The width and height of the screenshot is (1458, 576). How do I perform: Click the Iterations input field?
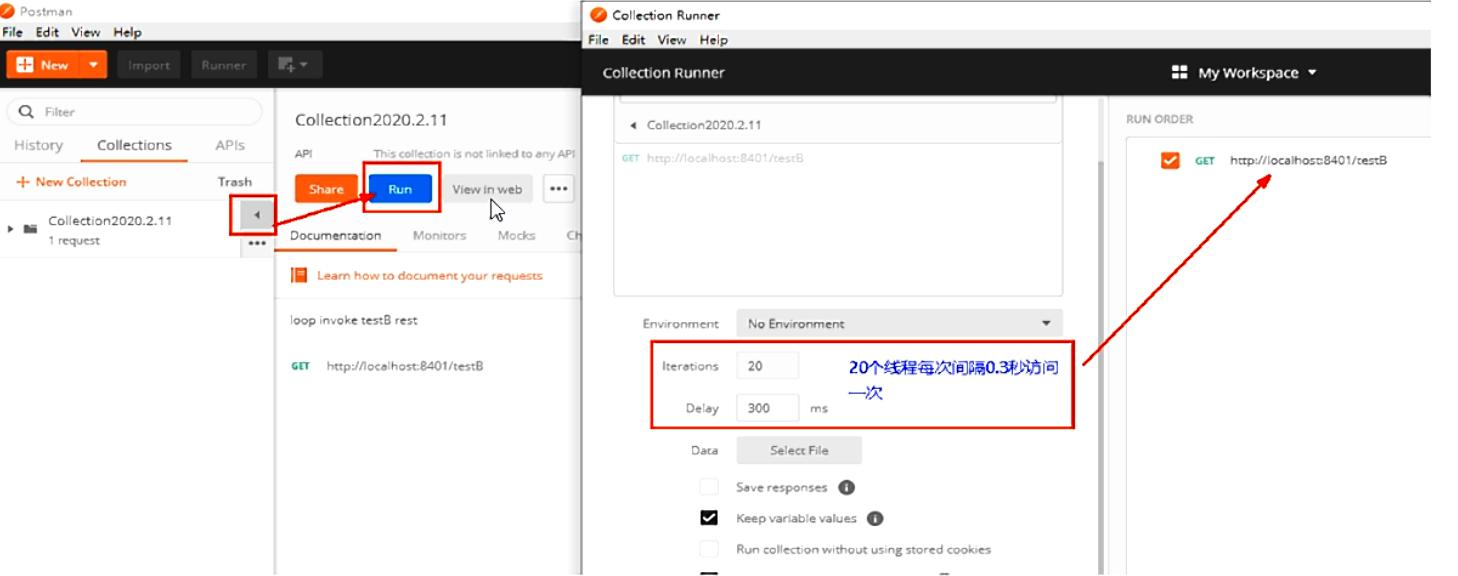(767, 366)
